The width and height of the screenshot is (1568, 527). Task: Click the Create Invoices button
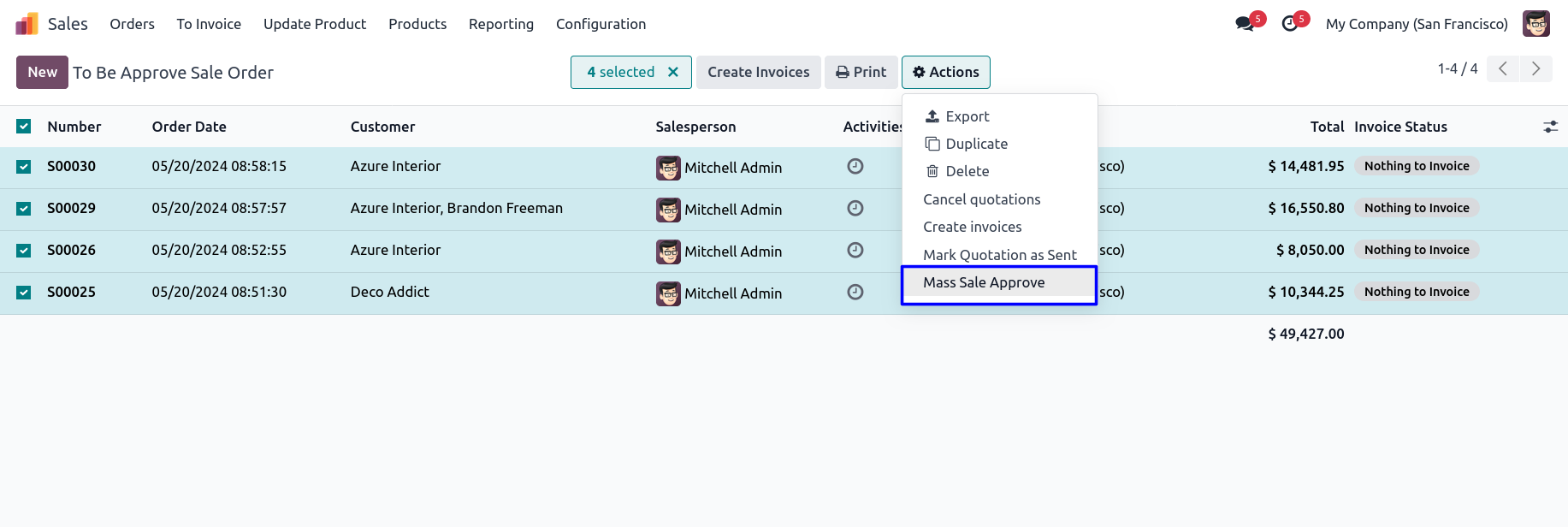tap(758, 73)
